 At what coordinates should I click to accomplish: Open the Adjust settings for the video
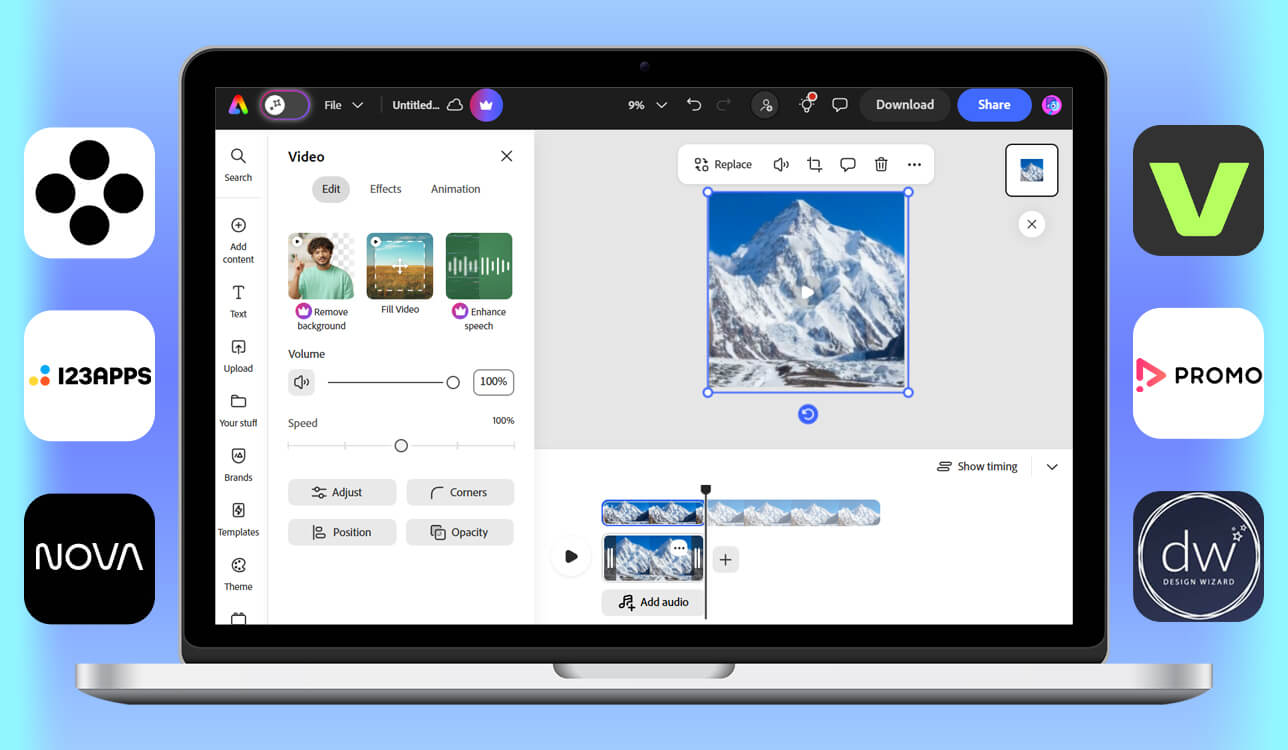341,492
